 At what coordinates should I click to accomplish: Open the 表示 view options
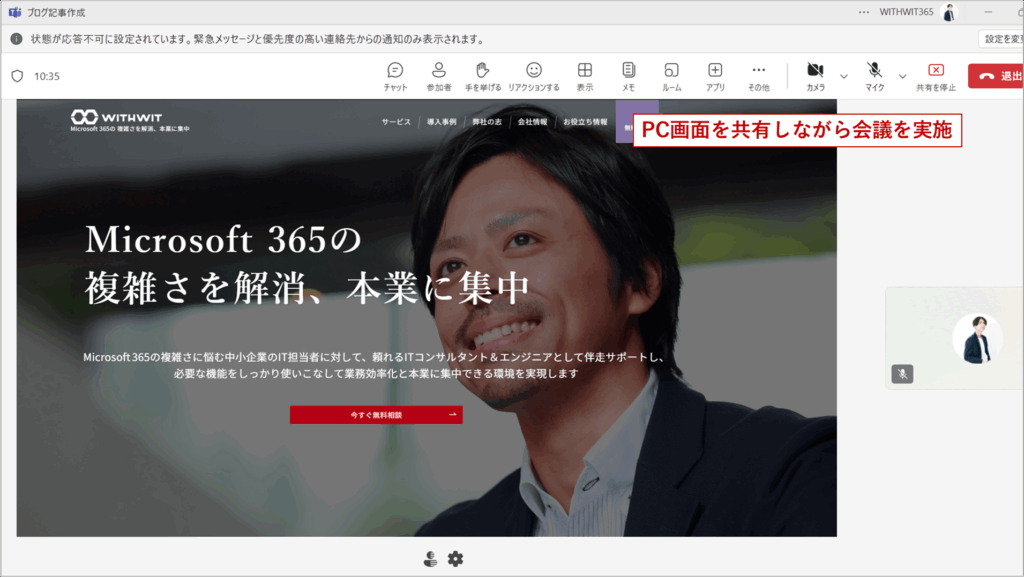coord(584,76)
